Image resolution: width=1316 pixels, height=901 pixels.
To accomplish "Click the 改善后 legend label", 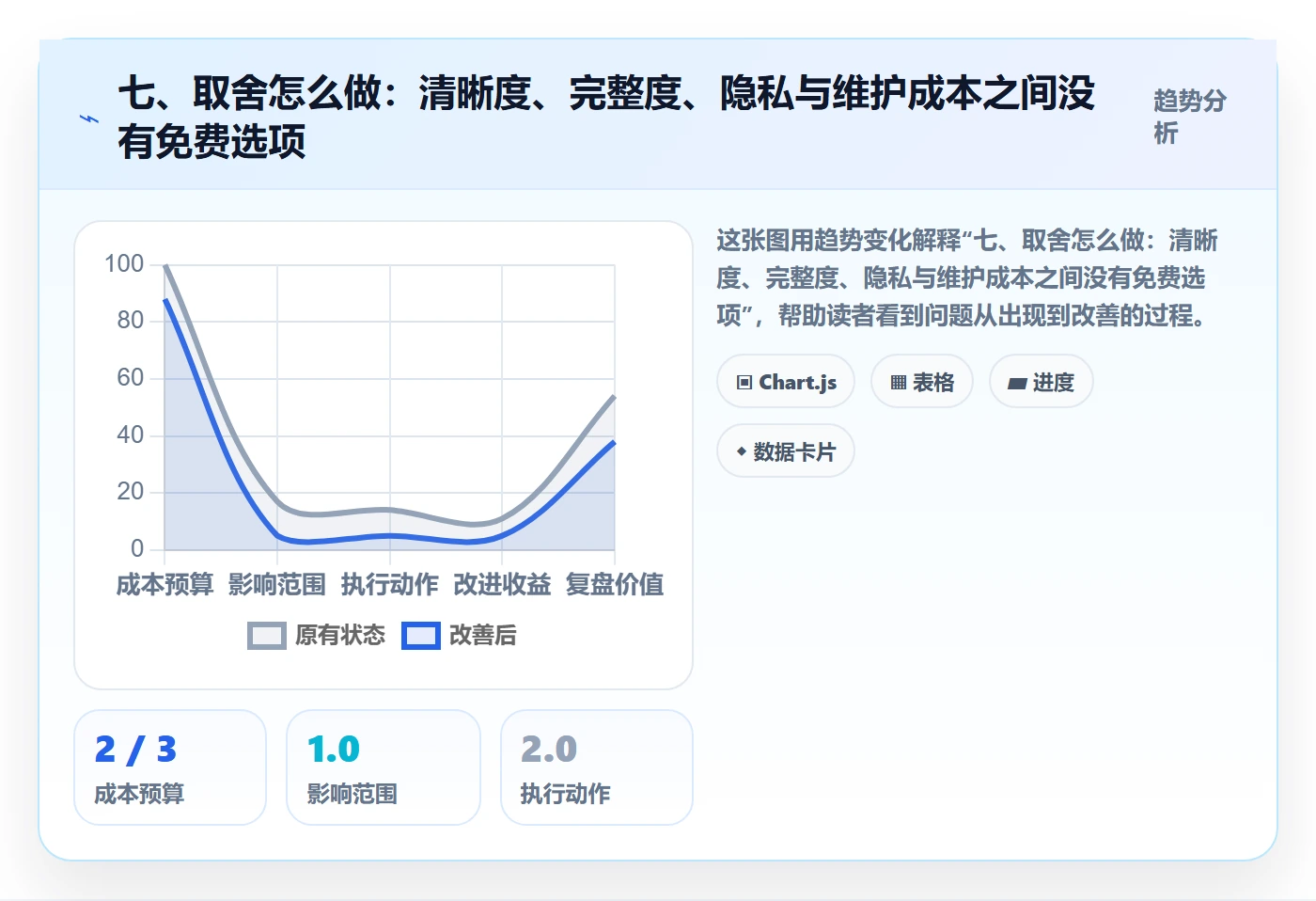I will click(x=483, y=636).
